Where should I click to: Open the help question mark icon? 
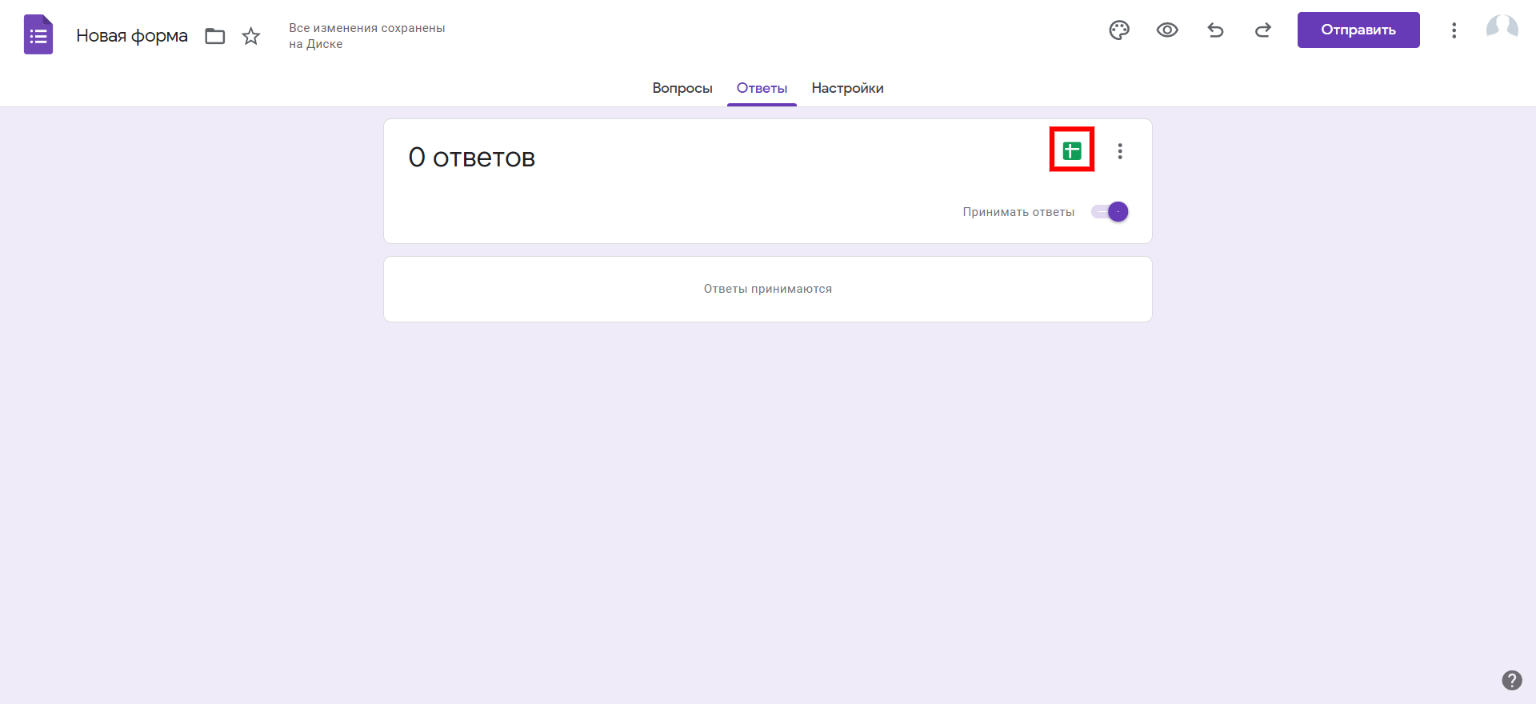tap(1512, 680)
